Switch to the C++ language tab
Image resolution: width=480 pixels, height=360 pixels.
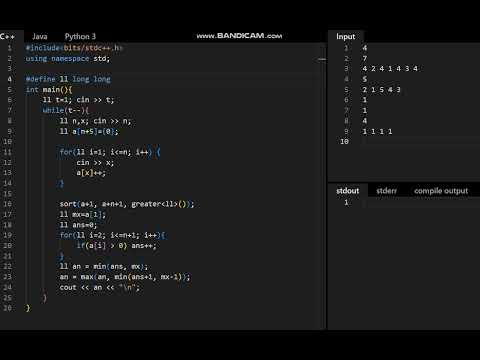[x=8, y=36]
